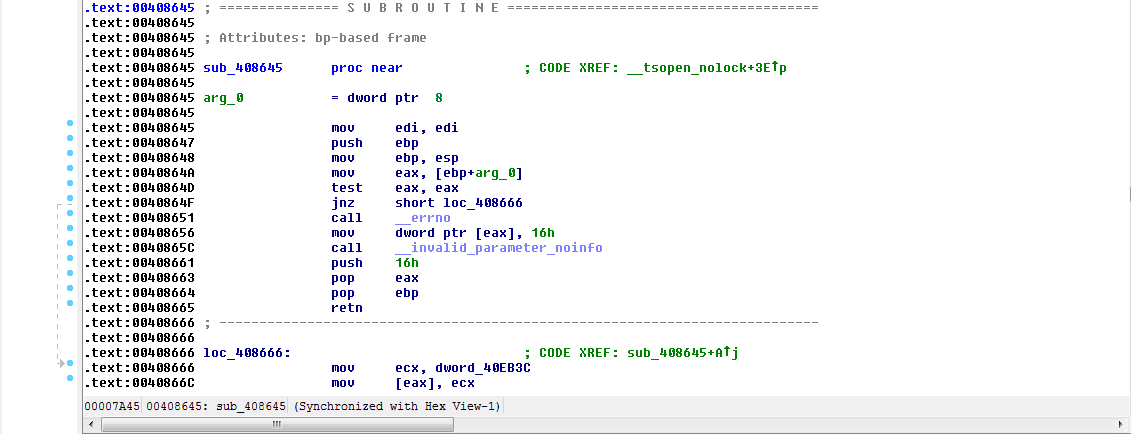The image size is (1131, 434).
Task: Follow the __errno call target
Action: pyautogui.click(x=423, y=218)
